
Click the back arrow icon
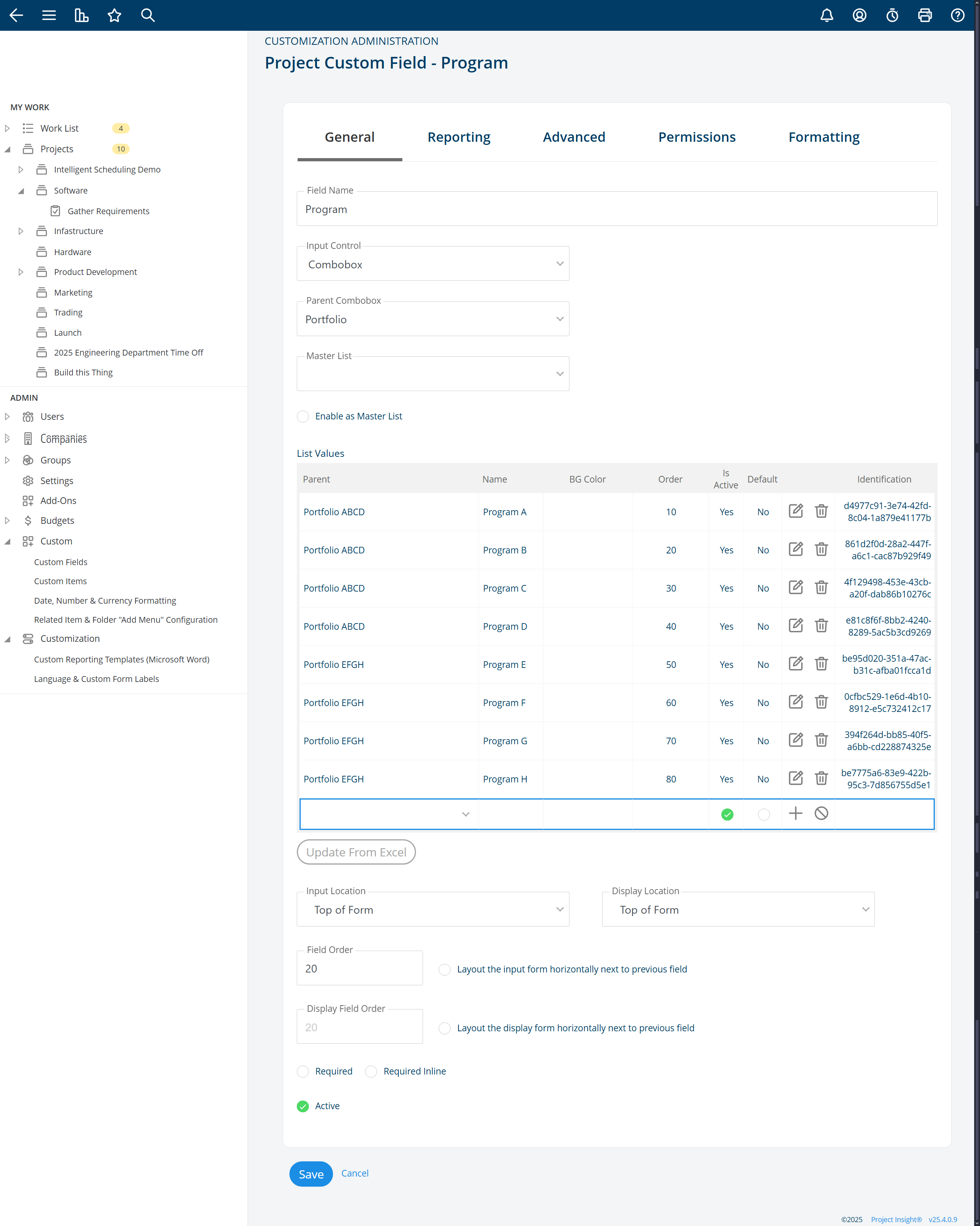pos(16,15)
